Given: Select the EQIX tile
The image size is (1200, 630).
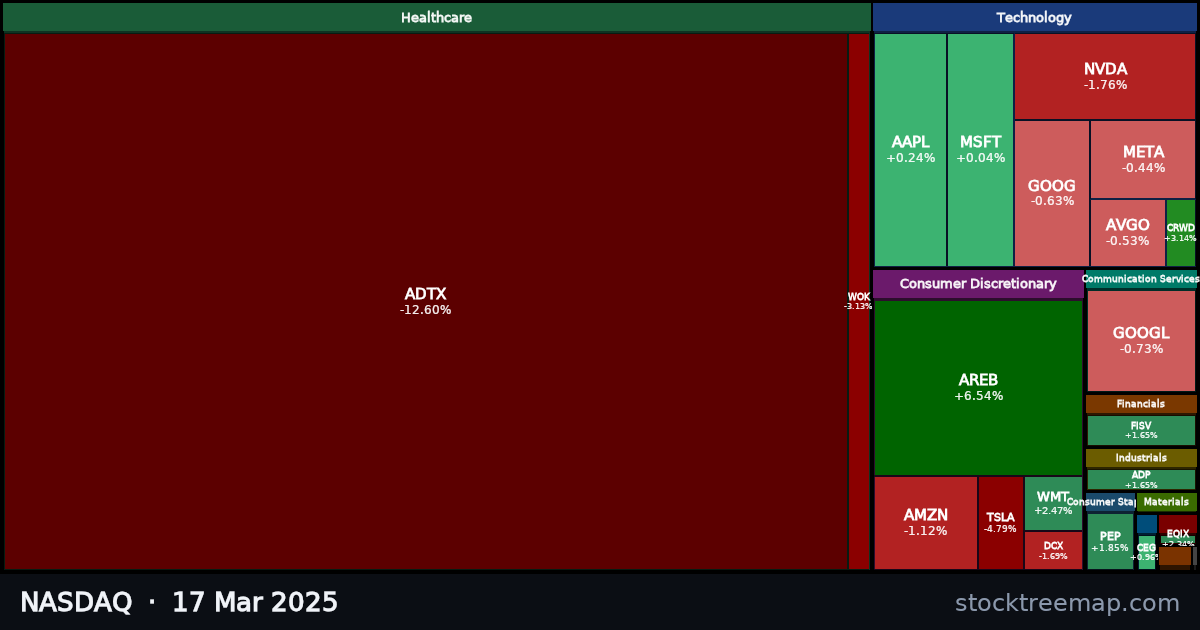Looking at the screenshot, I should (x=1178, y=539).
